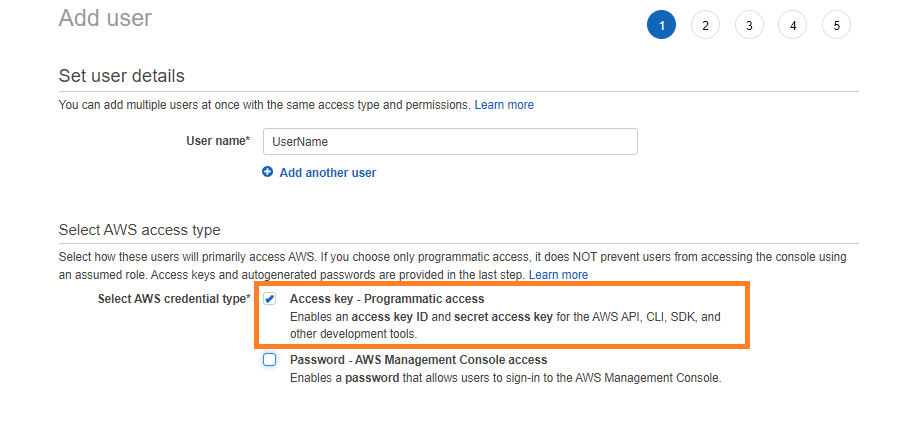Screen dimensions: 904x432
Task: Click step 1 circle indicator
Action: pyautogui.click(x=661, y=25)
